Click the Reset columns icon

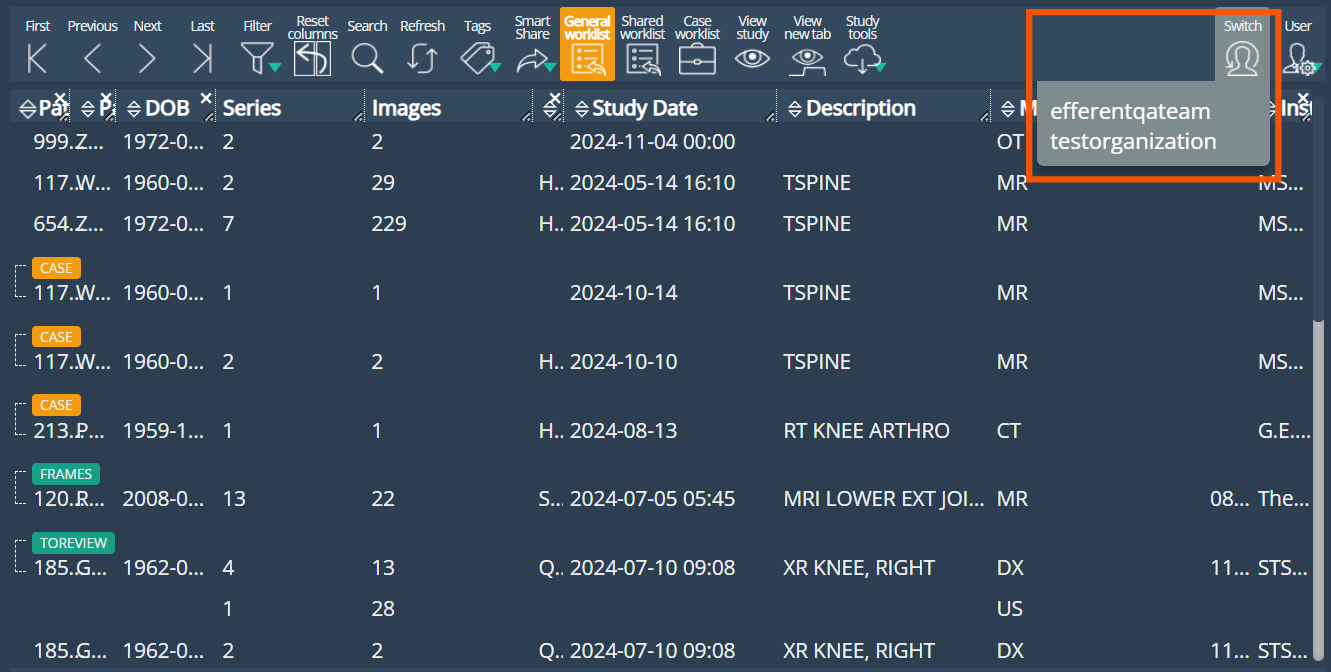(312, 59)
